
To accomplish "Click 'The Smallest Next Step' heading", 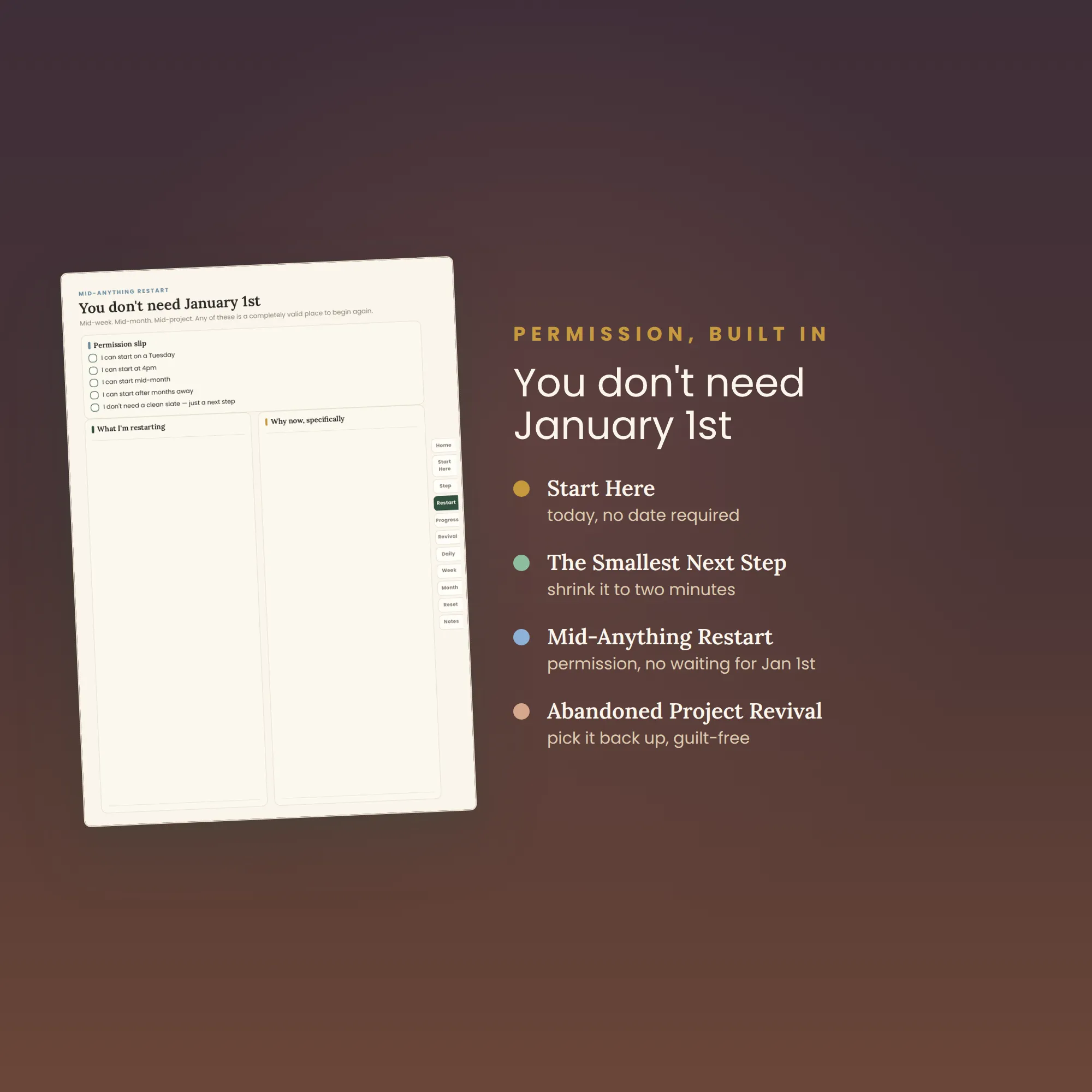I will [x=666, y=563].
